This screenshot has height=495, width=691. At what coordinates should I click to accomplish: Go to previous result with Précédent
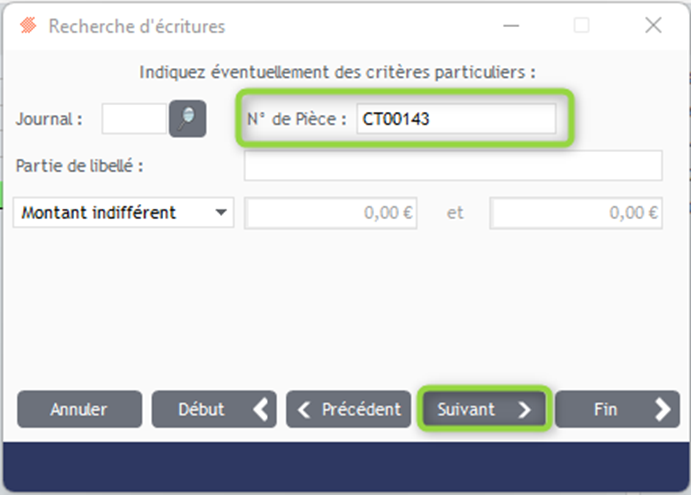pos(349,409)
